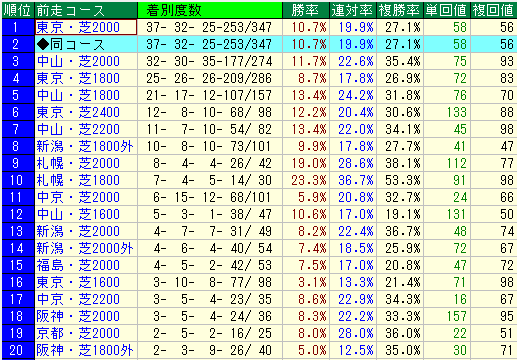This screenshot has height=360, width=517.
Task: Open the 中山・芝2000 course link
Action: tap(78, 61)
